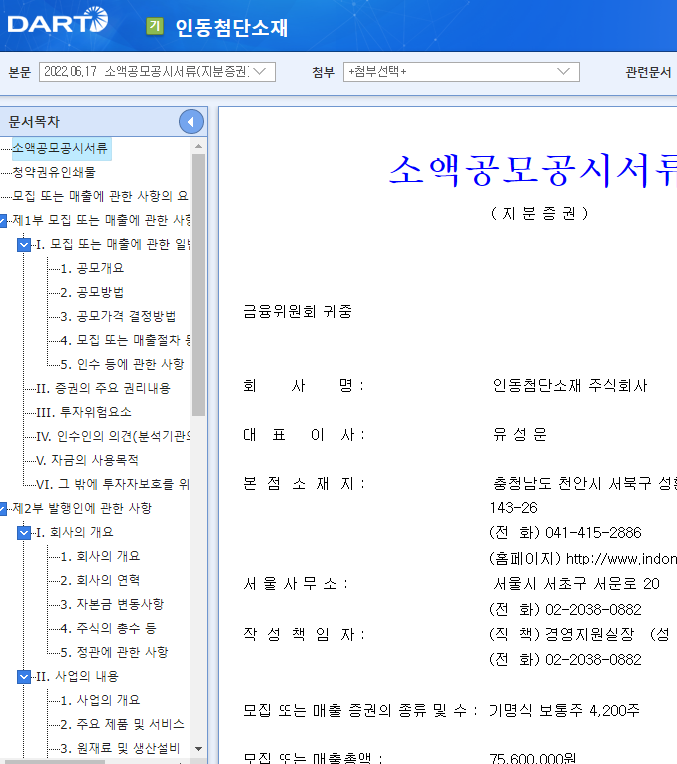Click the TOC vertical scrollbar thumb
The height and width of the screenshot is (764, 677).
tap(198, 285)
